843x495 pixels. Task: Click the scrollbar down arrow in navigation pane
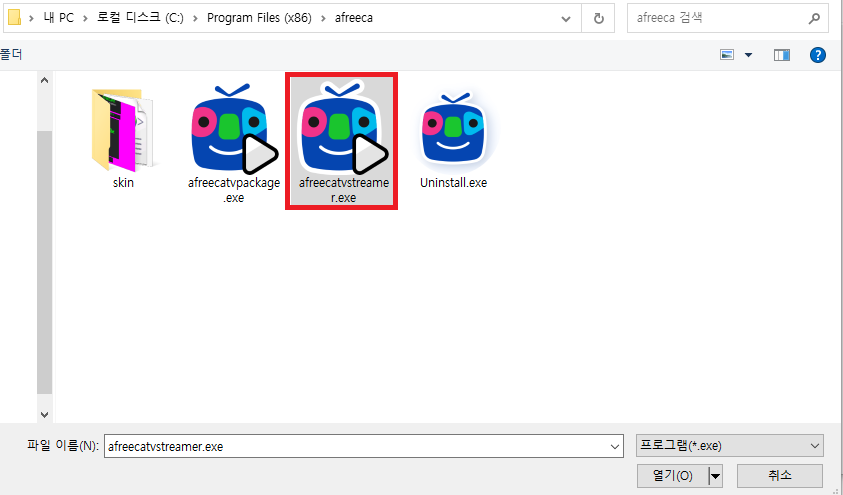click(x=45, y=414)
